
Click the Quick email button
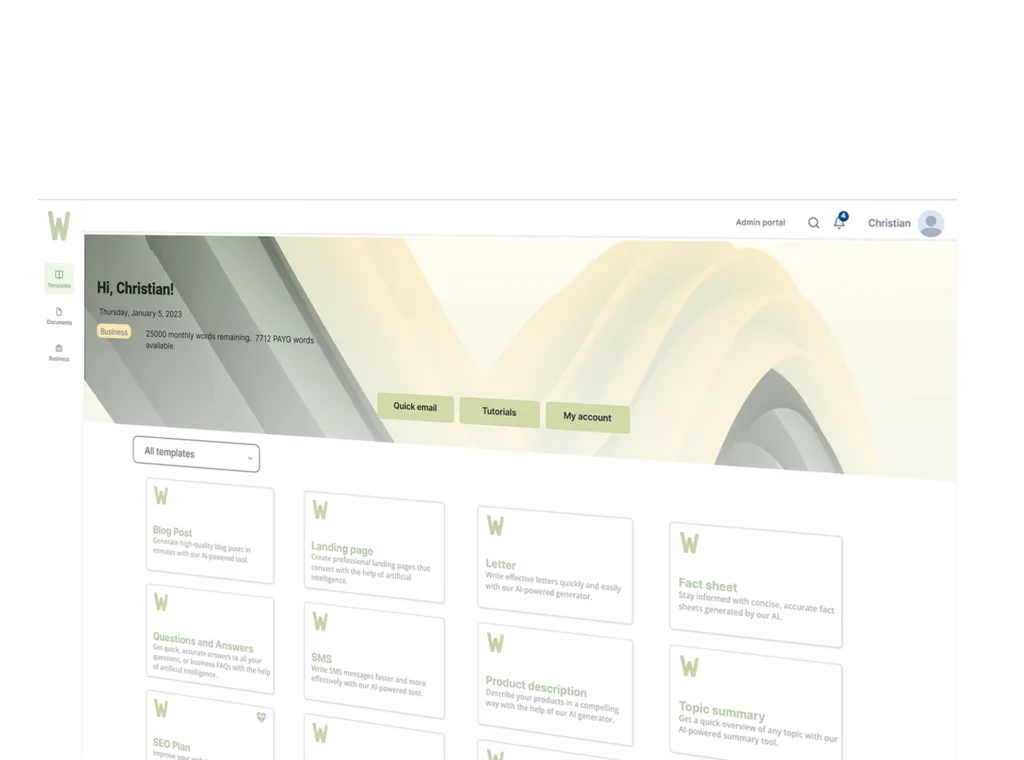pyautogui.click(x=415, y=407)
